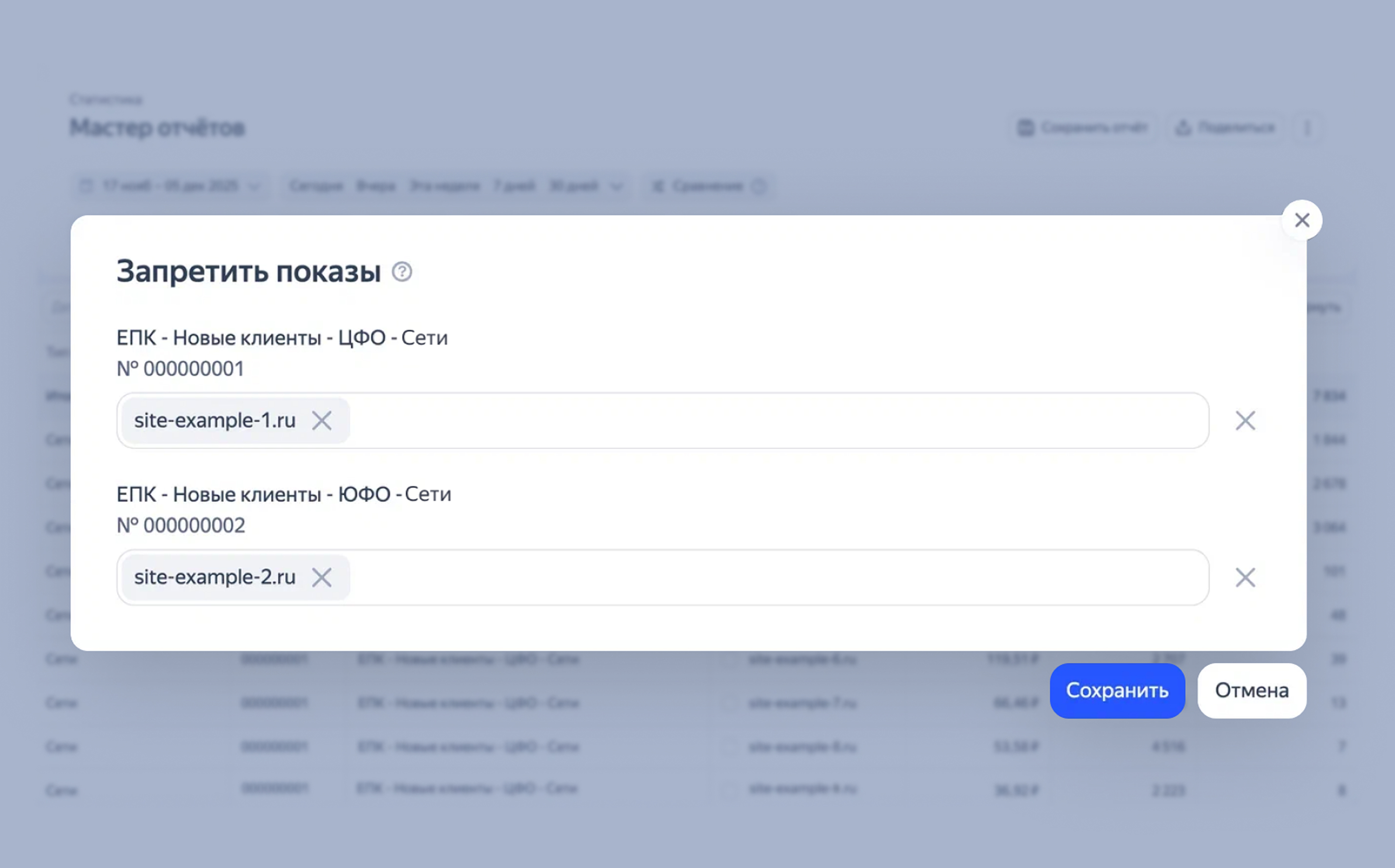Expand chevron after 30 дней preset
The width and height of the screenshot is (1395, 868).
pyautogui.click(x=616, y=187)
